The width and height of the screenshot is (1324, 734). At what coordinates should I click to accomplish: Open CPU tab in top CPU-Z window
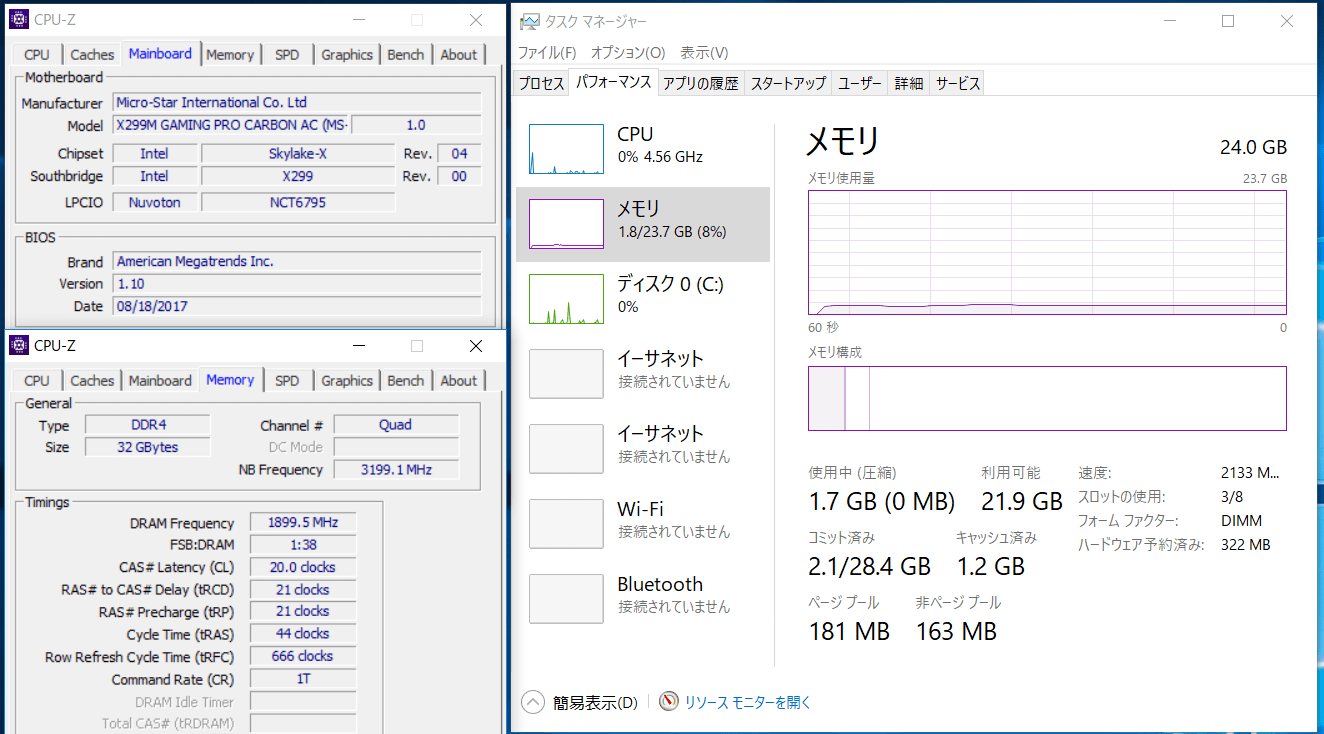(37, 55)
